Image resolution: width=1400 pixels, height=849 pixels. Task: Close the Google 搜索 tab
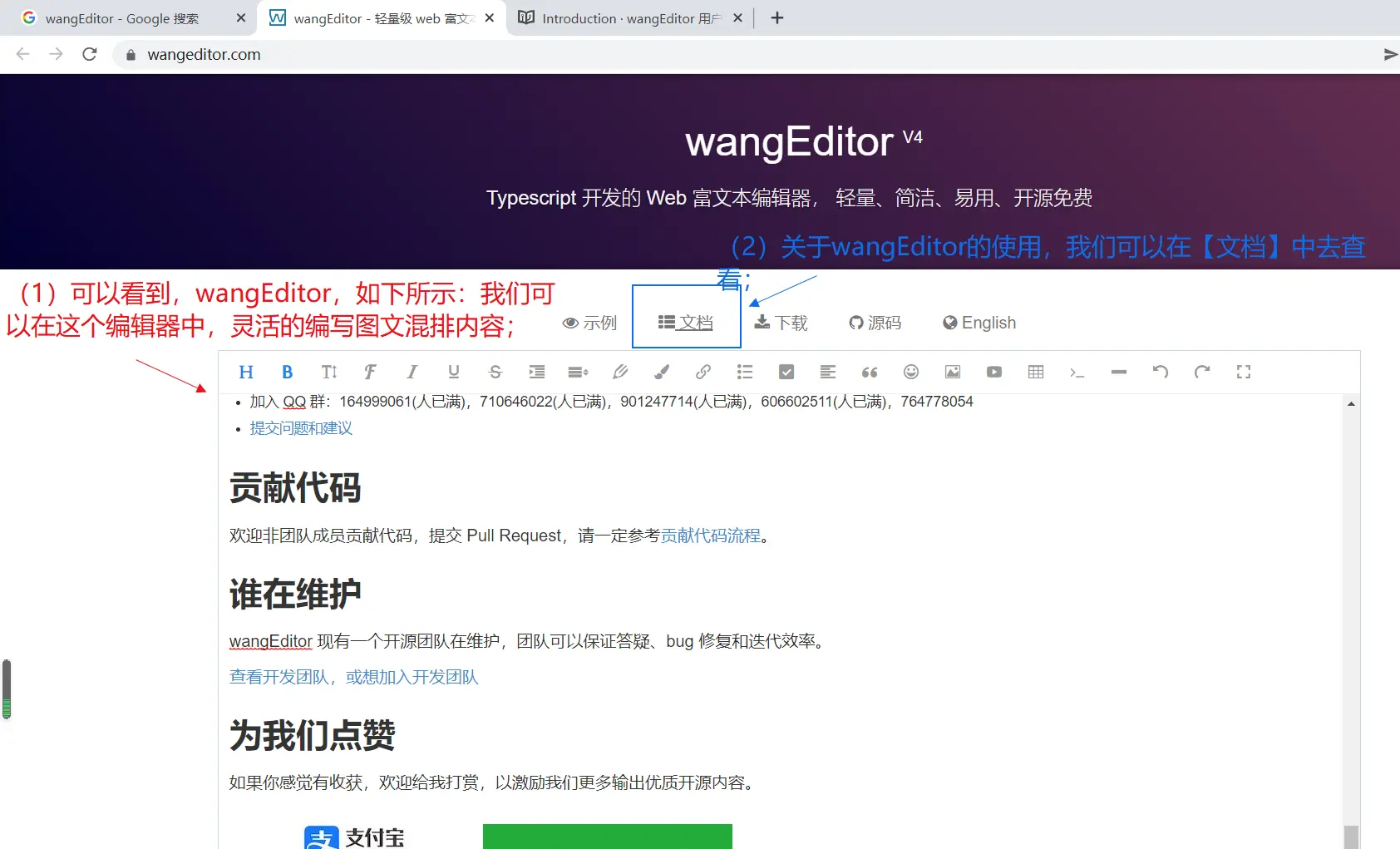[x=241, y=18]
